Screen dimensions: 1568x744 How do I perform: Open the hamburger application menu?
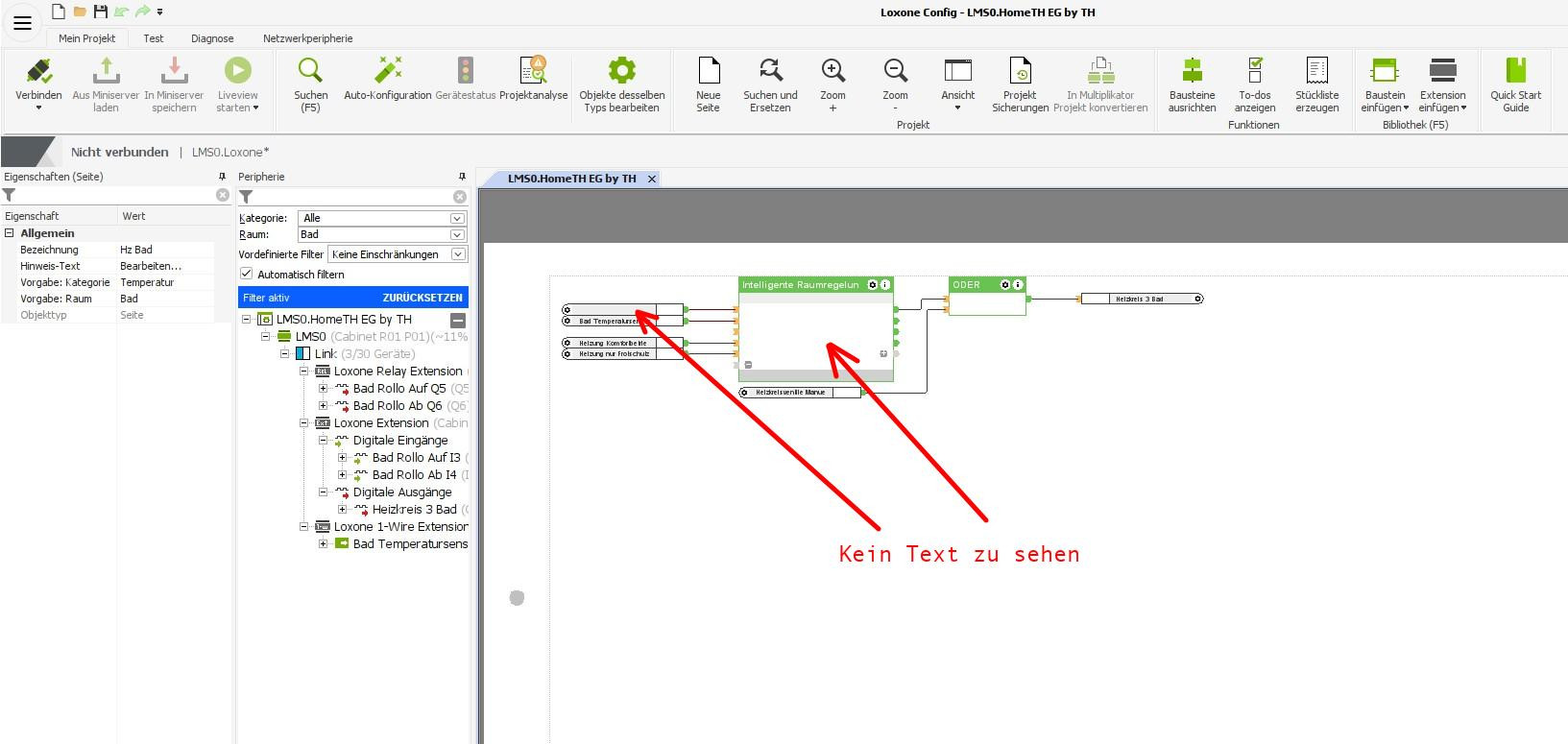pos(22,23)
